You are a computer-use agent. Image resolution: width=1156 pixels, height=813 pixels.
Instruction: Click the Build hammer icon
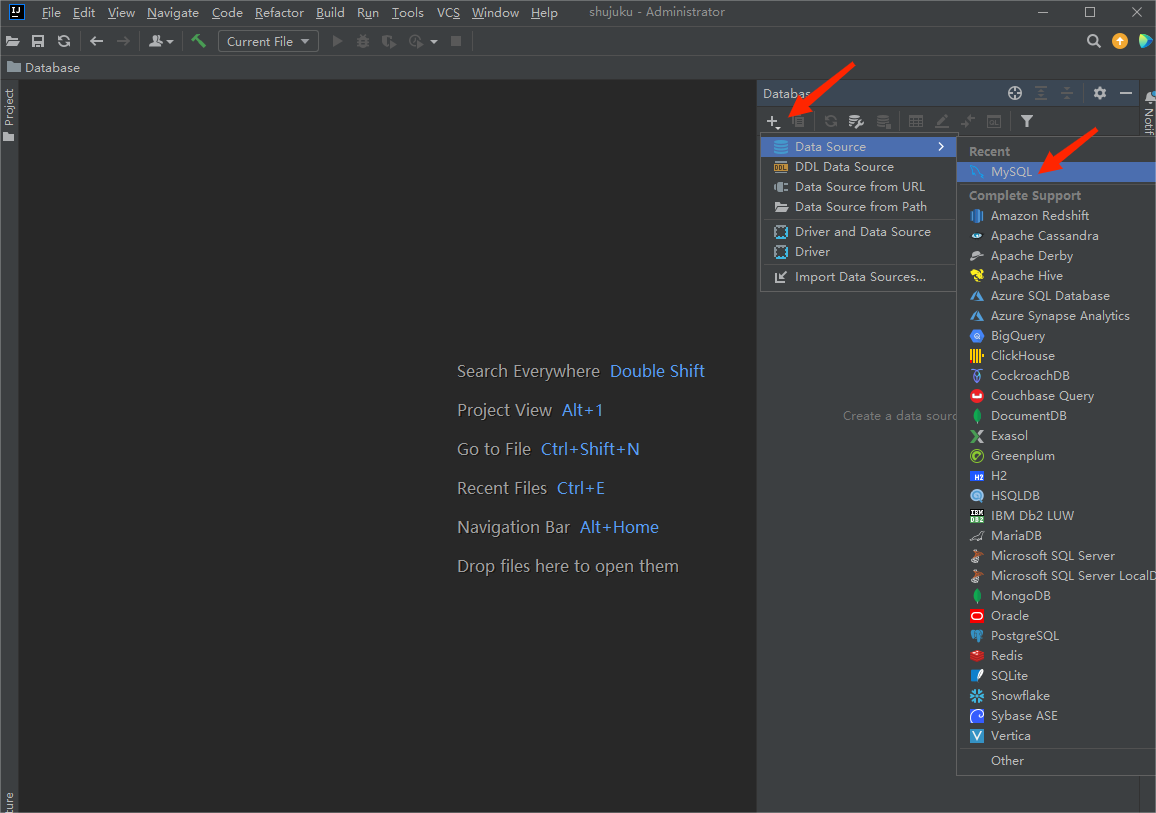pos(198,41)
